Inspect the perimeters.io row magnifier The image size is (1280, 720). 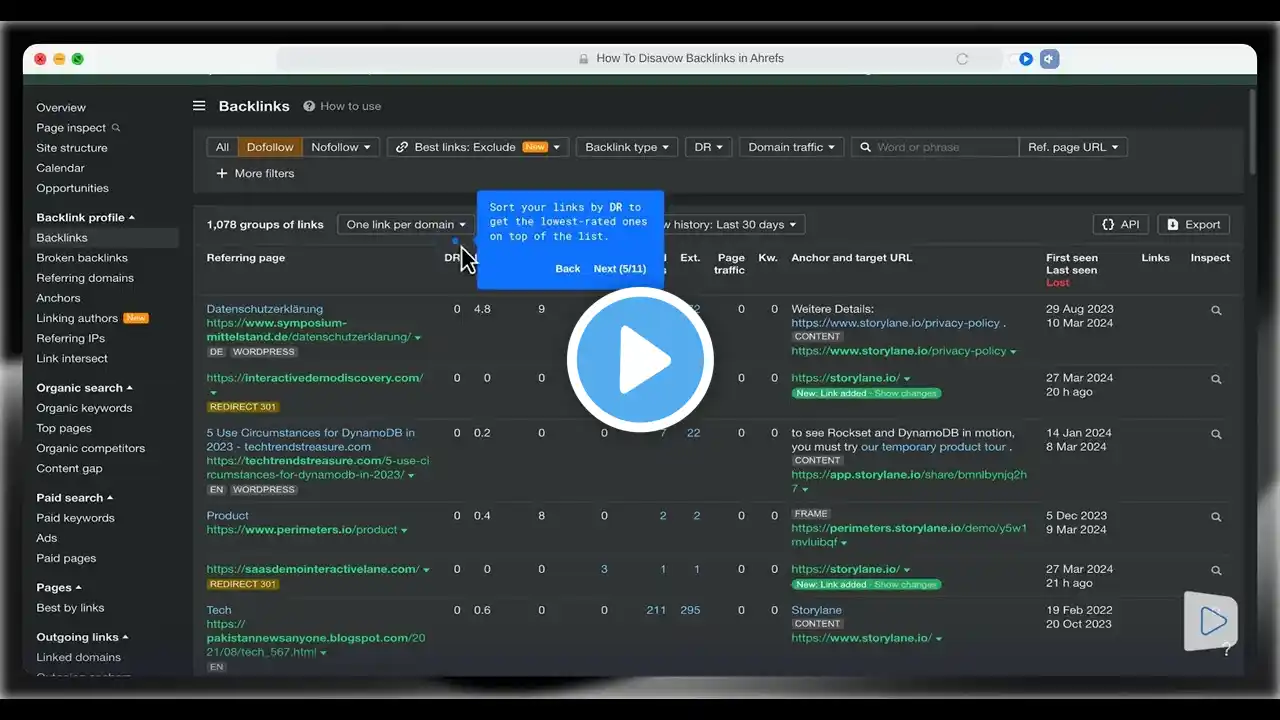coord(1216,518)
